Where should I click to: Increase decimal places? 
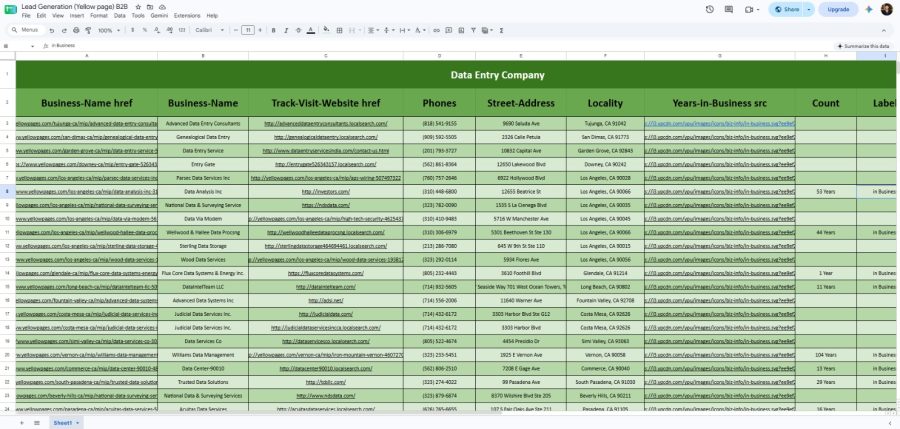coord(169,30)
